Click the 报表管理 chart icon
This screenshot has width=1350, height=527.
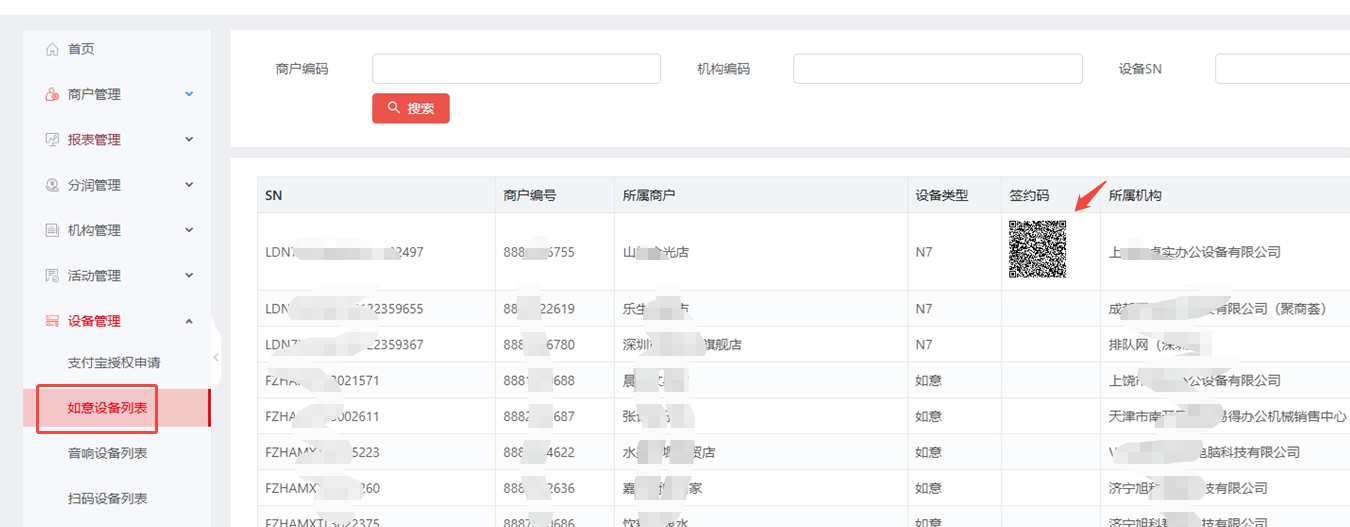pyautogui.click(x=52, y=140)
